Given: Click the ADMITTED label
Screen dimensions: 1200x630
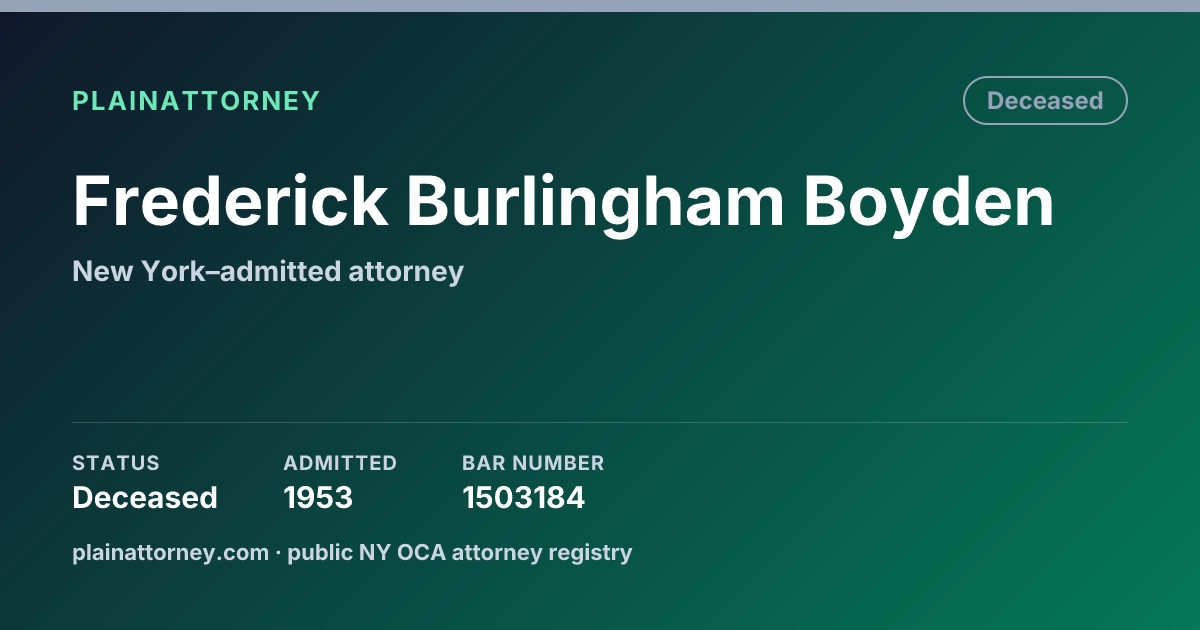Looking at the screenshot, I should pyautogui.click(x=340, y=463).
